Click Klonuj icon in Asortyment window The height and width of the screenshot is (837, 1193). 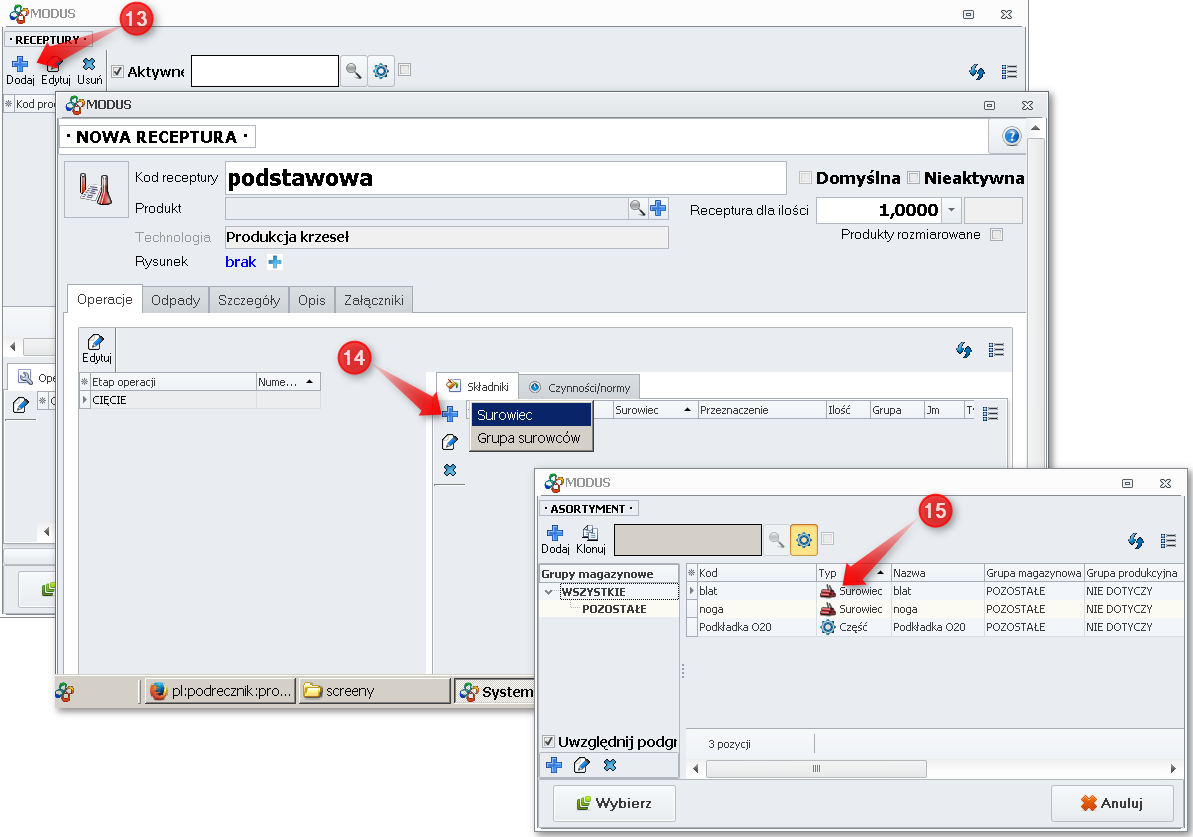590,534
